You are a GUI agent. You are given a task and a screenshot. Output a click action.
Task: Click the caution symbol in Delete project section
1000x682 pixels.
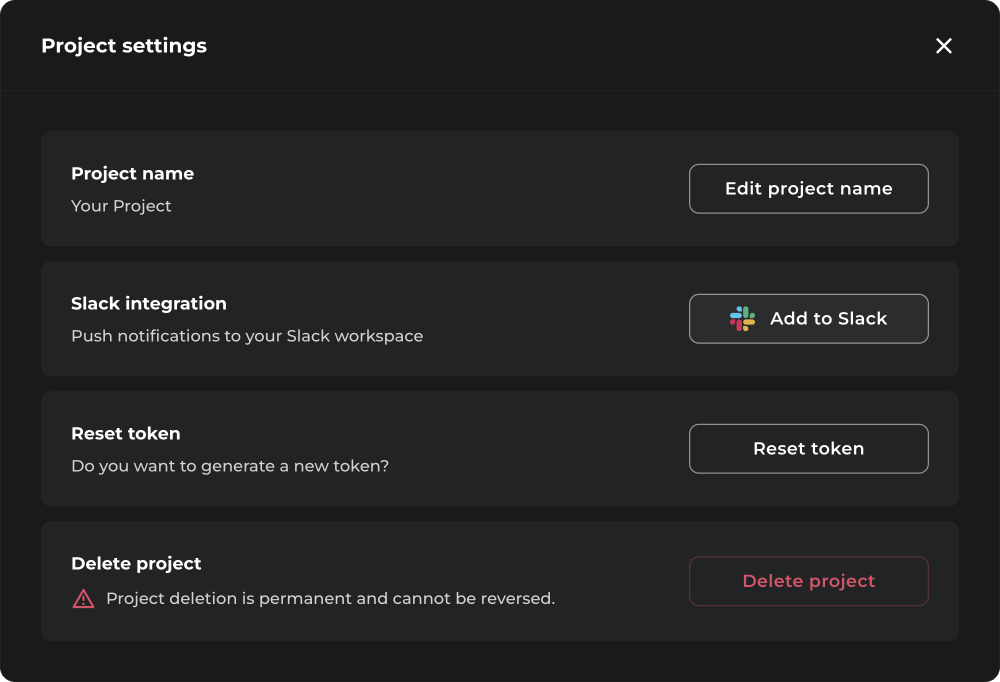82,598
